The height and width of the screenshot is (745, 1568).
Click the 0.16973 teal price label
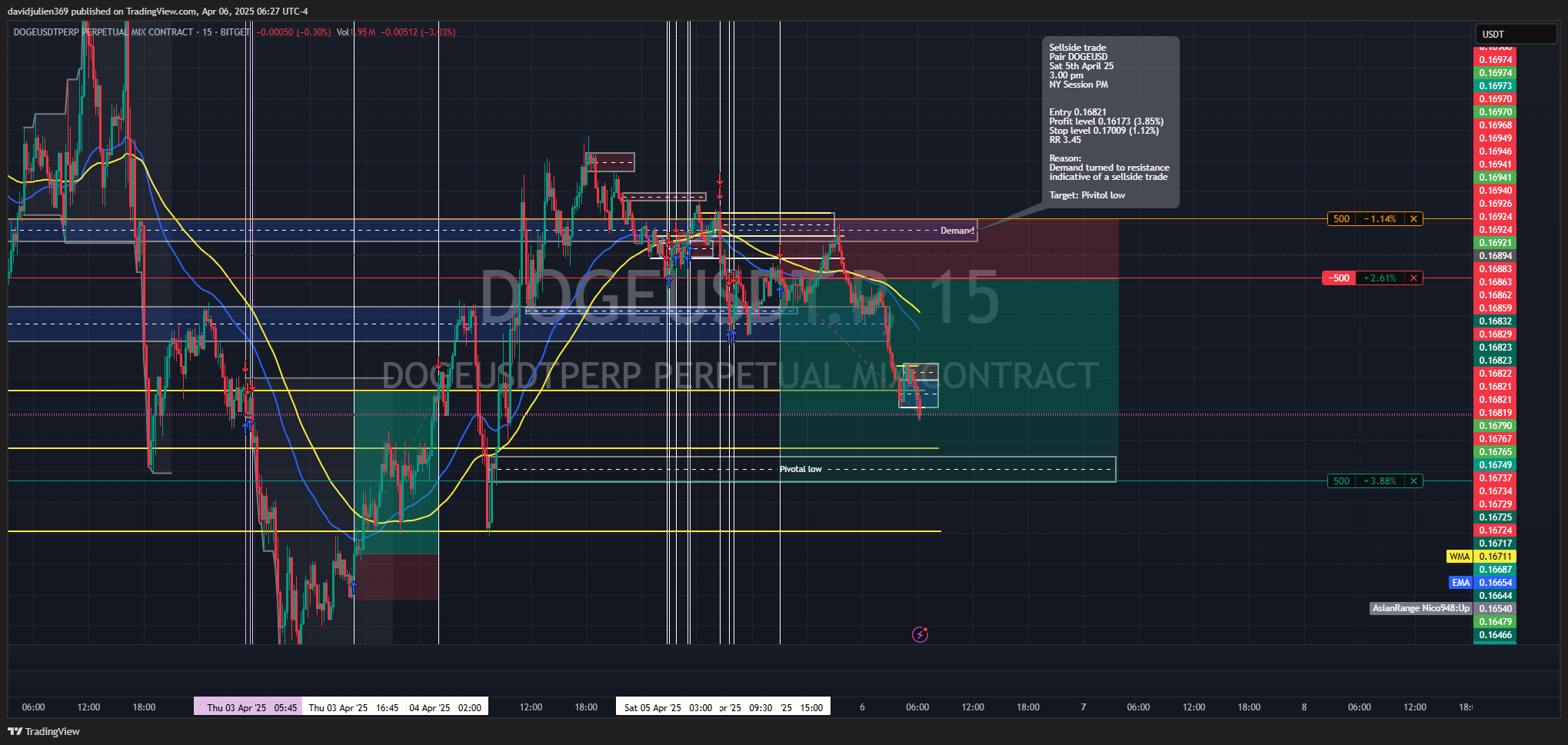tap(1495, 86)
